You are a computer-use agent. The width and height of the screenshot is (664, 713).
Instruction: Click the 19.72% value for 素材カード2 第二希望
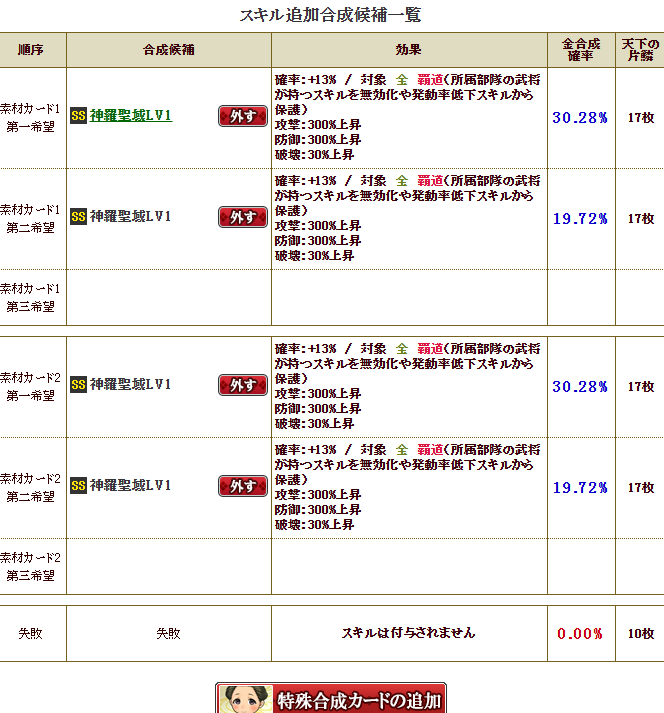coord(580,488)
